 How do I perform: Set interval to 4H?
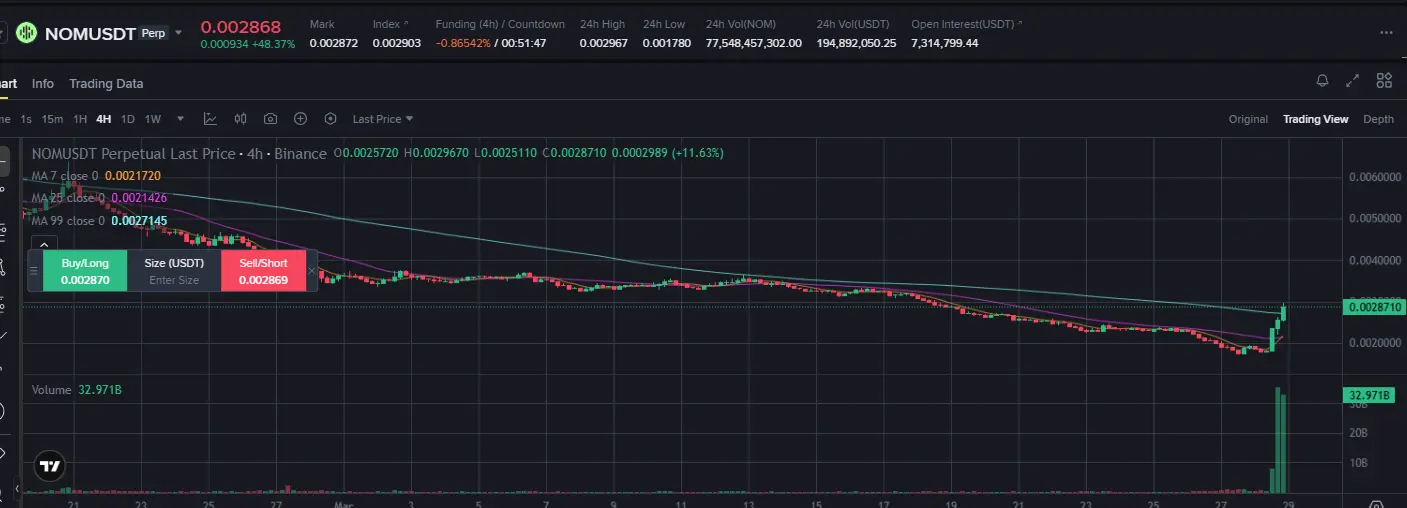pyautogui.click(x=104, y=119)
